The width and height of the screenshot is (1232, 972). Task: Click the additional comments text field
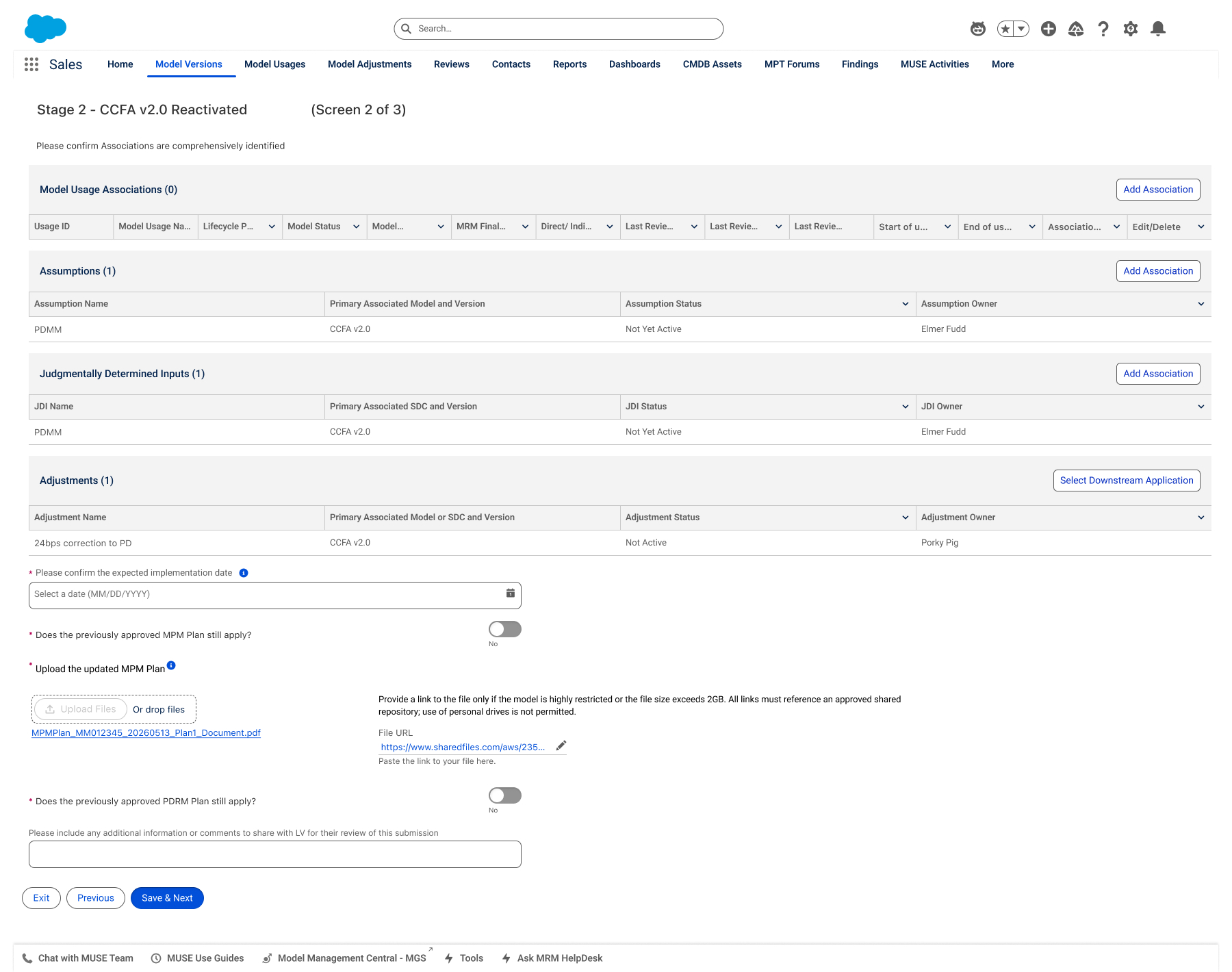tap(275, 854)
